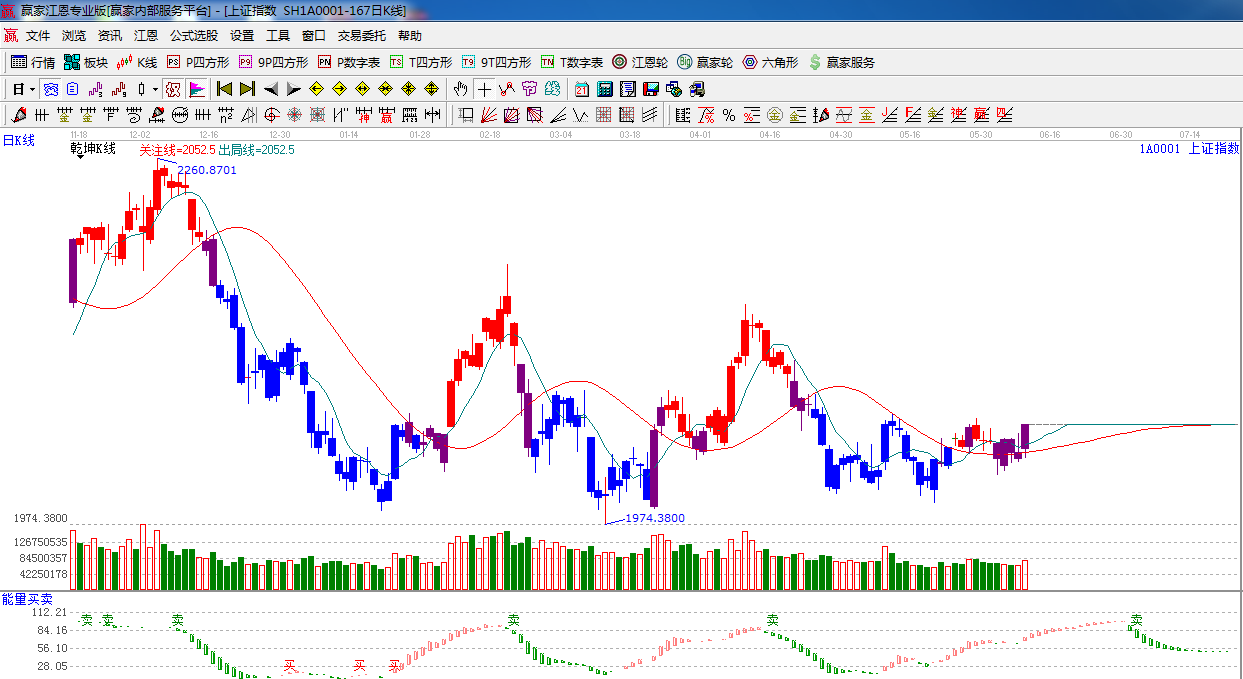Click the calculator icon in toolbar
This screenshot has width=1243, height=679.
[604, 89]
